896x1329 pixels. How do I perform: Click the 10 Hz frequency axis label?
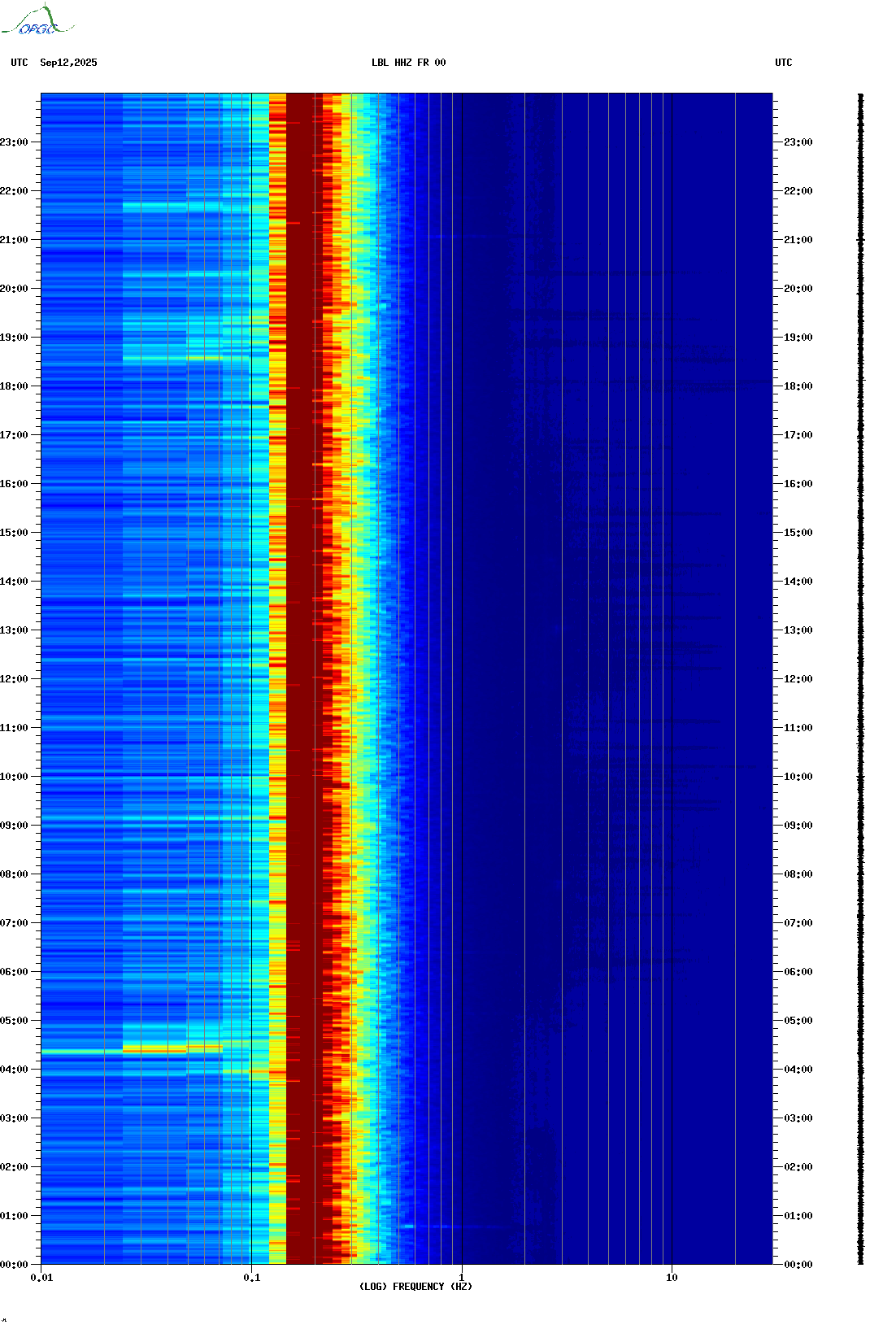(x=672, y=1278)
